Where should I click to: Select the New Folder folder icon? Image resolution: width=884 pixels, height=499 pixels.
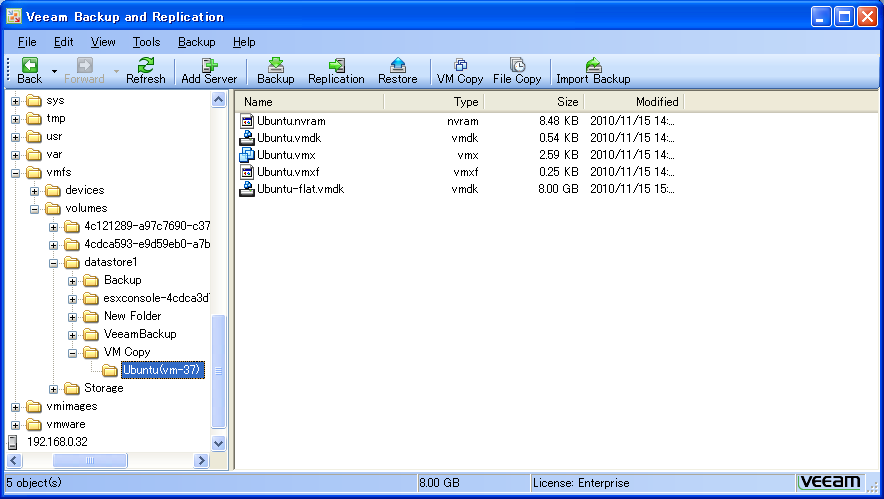(x=91, y=316)
